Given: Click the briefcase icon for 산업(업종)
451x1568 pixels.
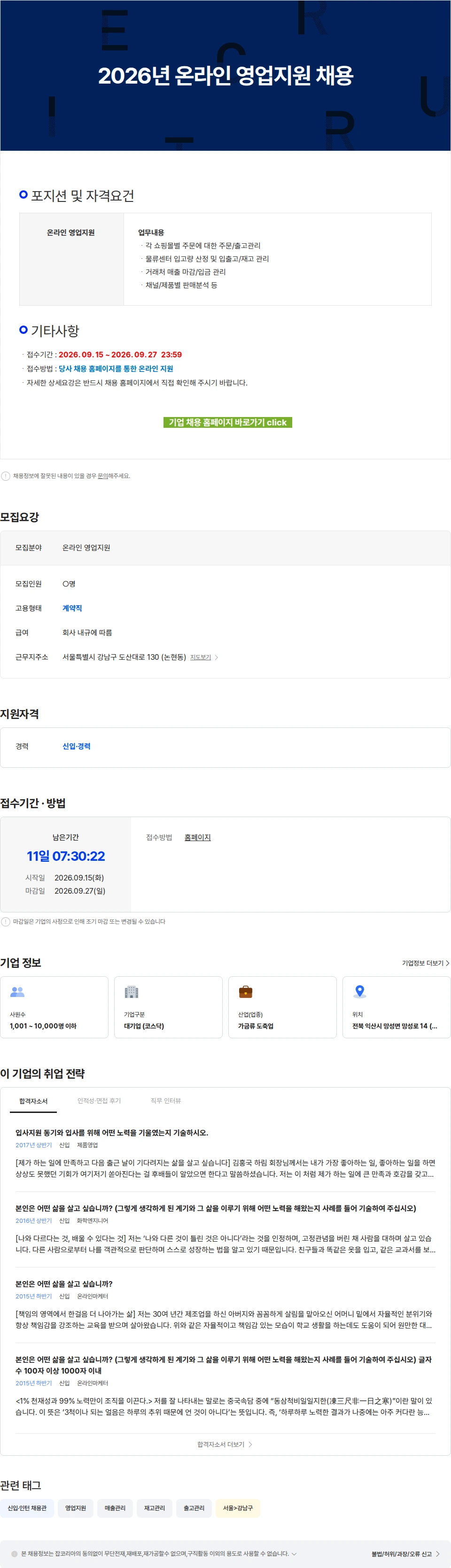Looking at the screenshot, I should (245, 992).
